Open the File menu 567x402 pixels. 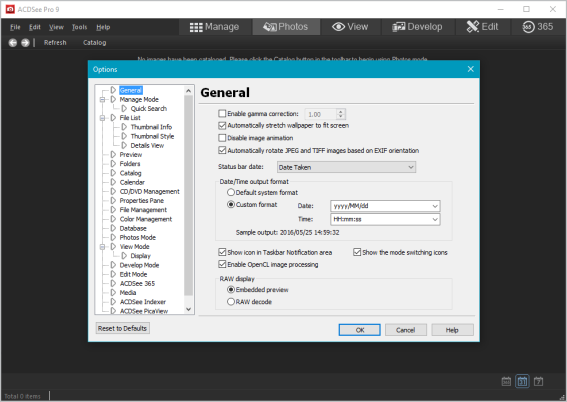point(15,27)
